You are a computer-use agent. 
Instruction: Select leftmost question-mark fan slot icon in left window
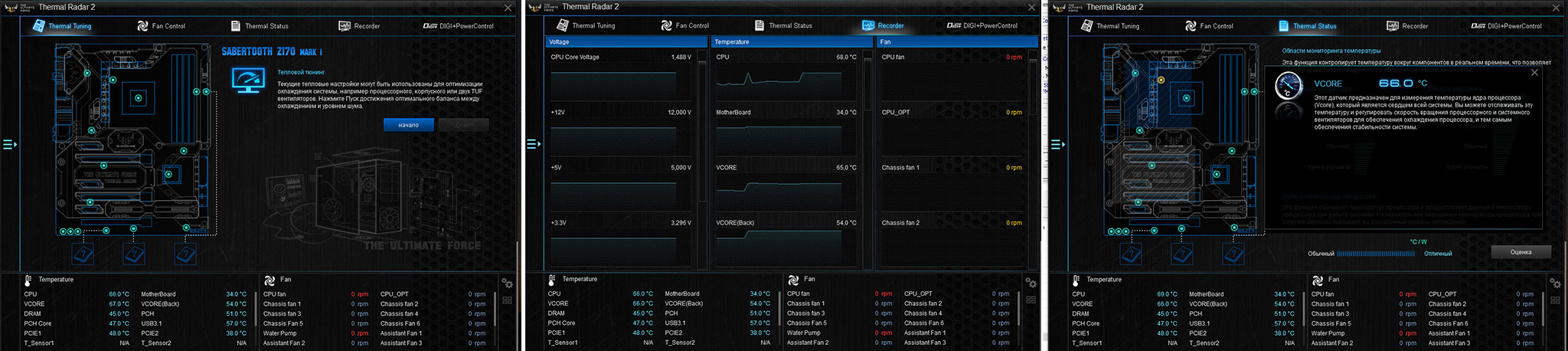pos(83,254)
